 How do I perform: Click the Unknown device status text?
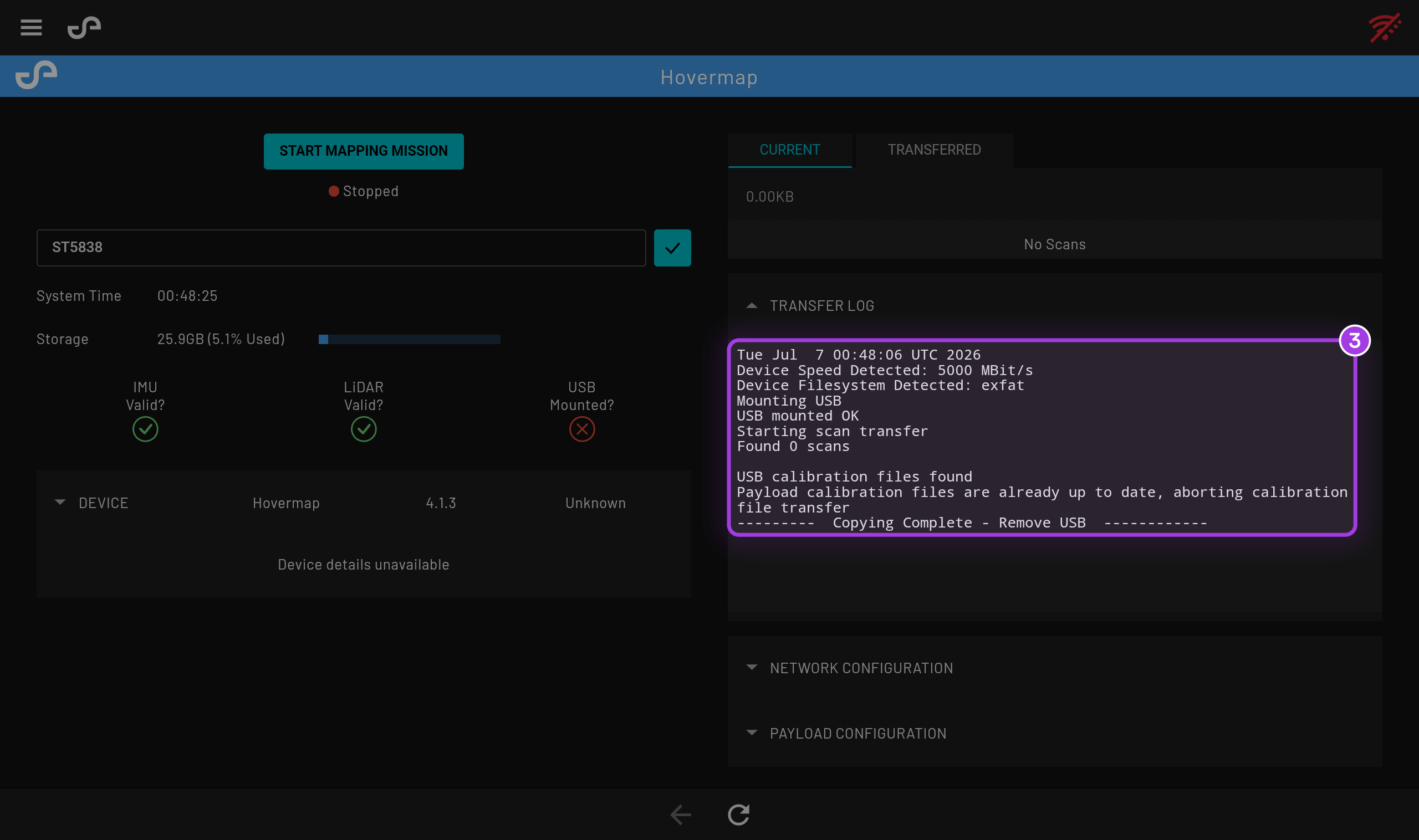coord(595,503)
